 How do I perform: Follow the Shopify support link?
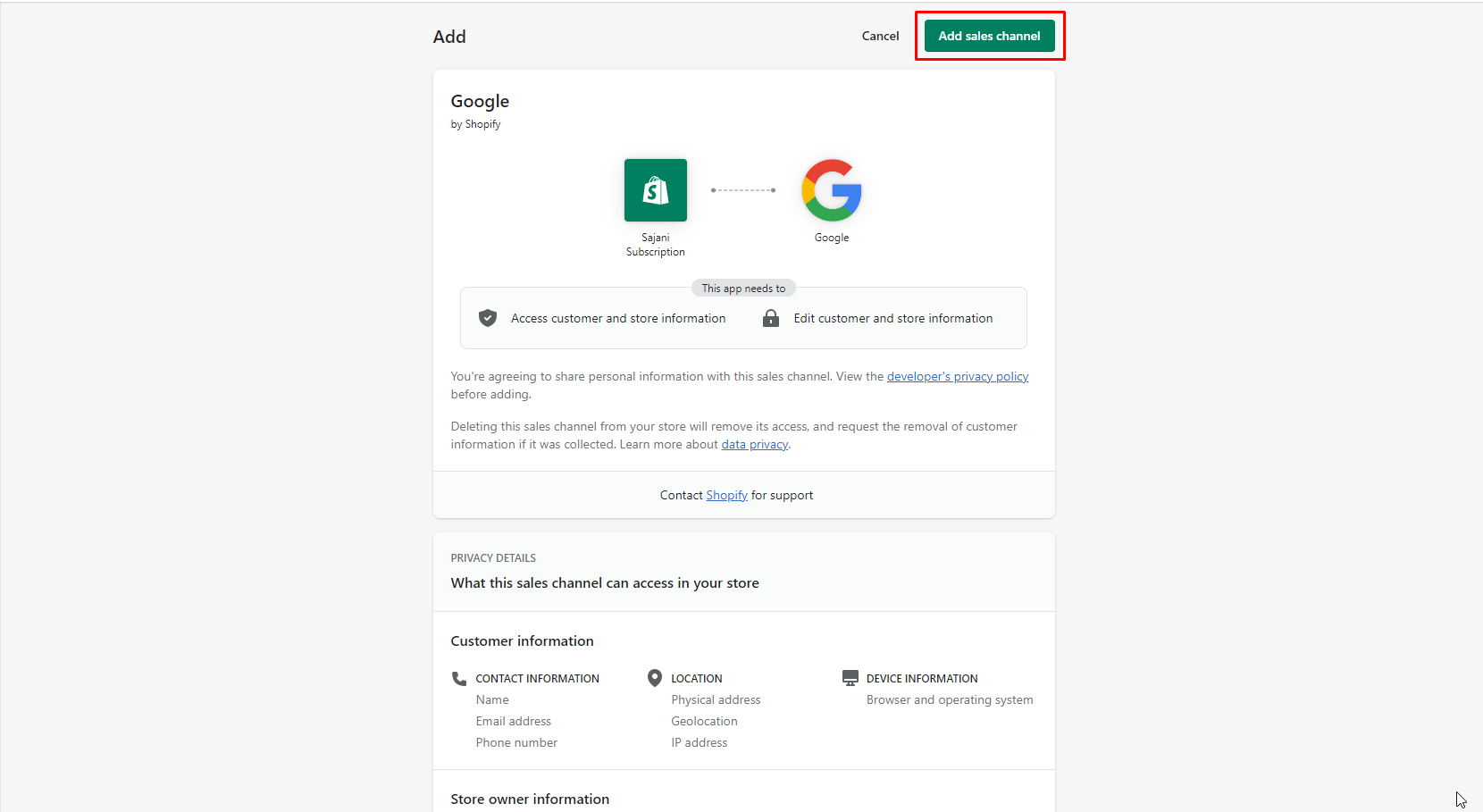726,495
